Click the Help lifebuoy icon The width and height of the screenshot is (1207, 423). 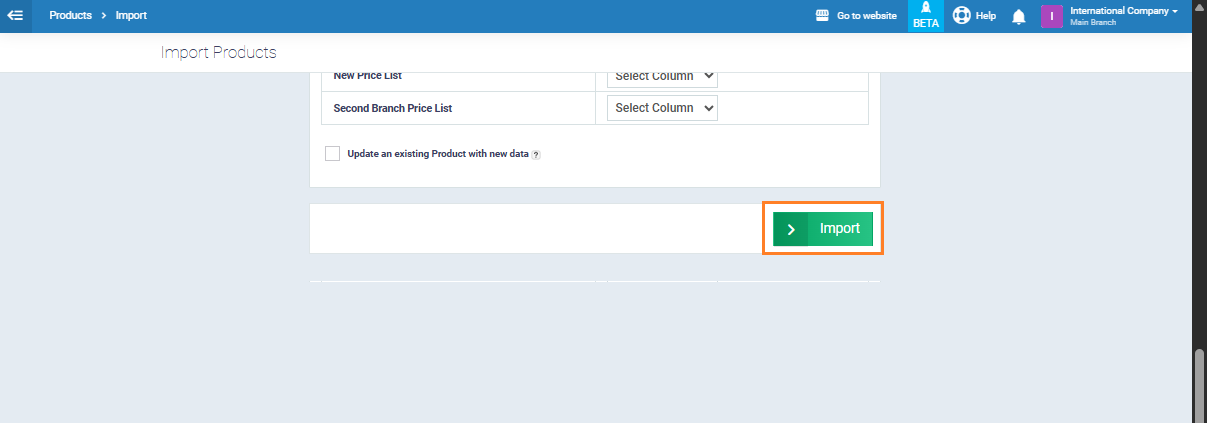[x=962, y=16]
